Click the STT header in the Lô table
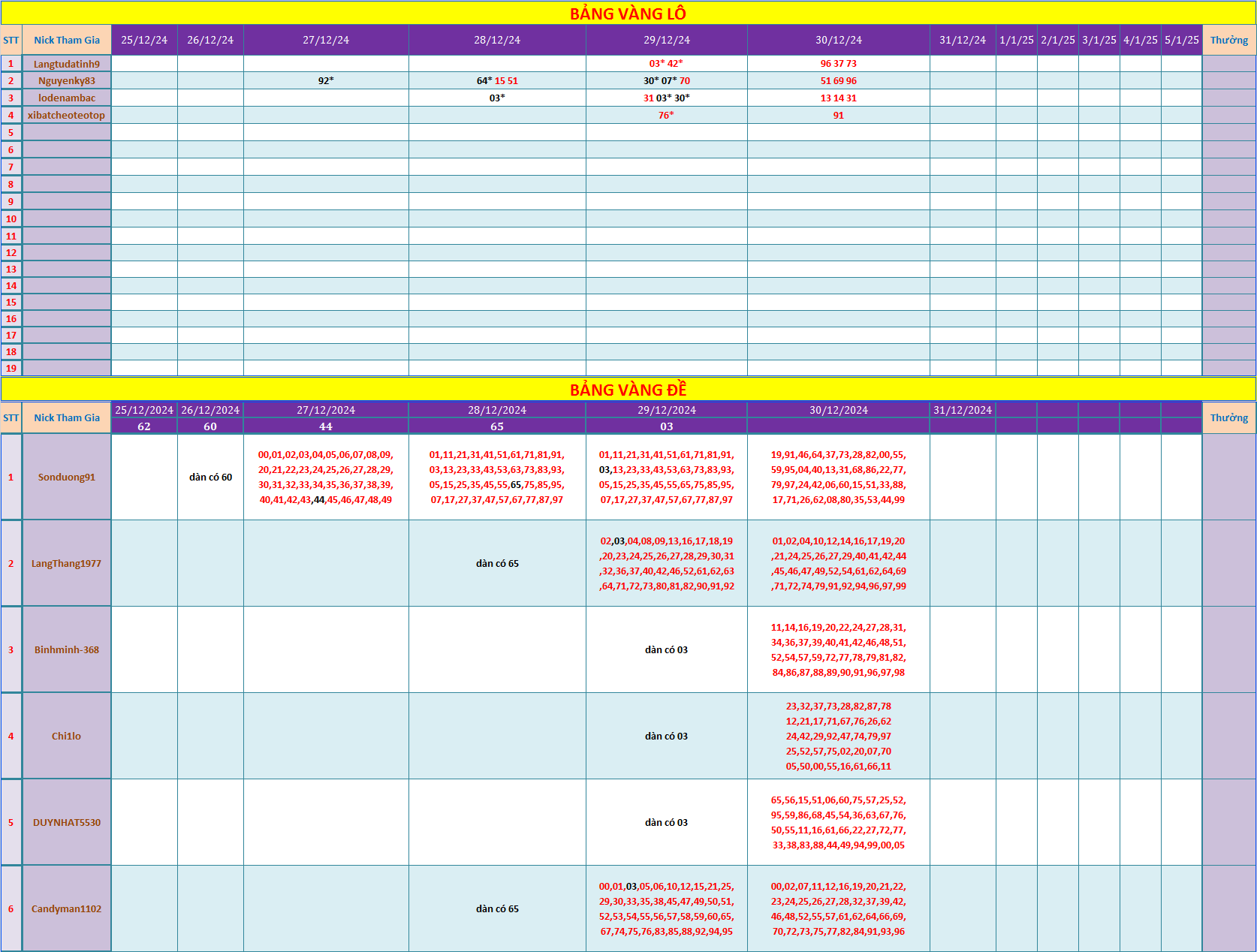This screenshot has height=952, width=1257. click(x=11, y=40)
